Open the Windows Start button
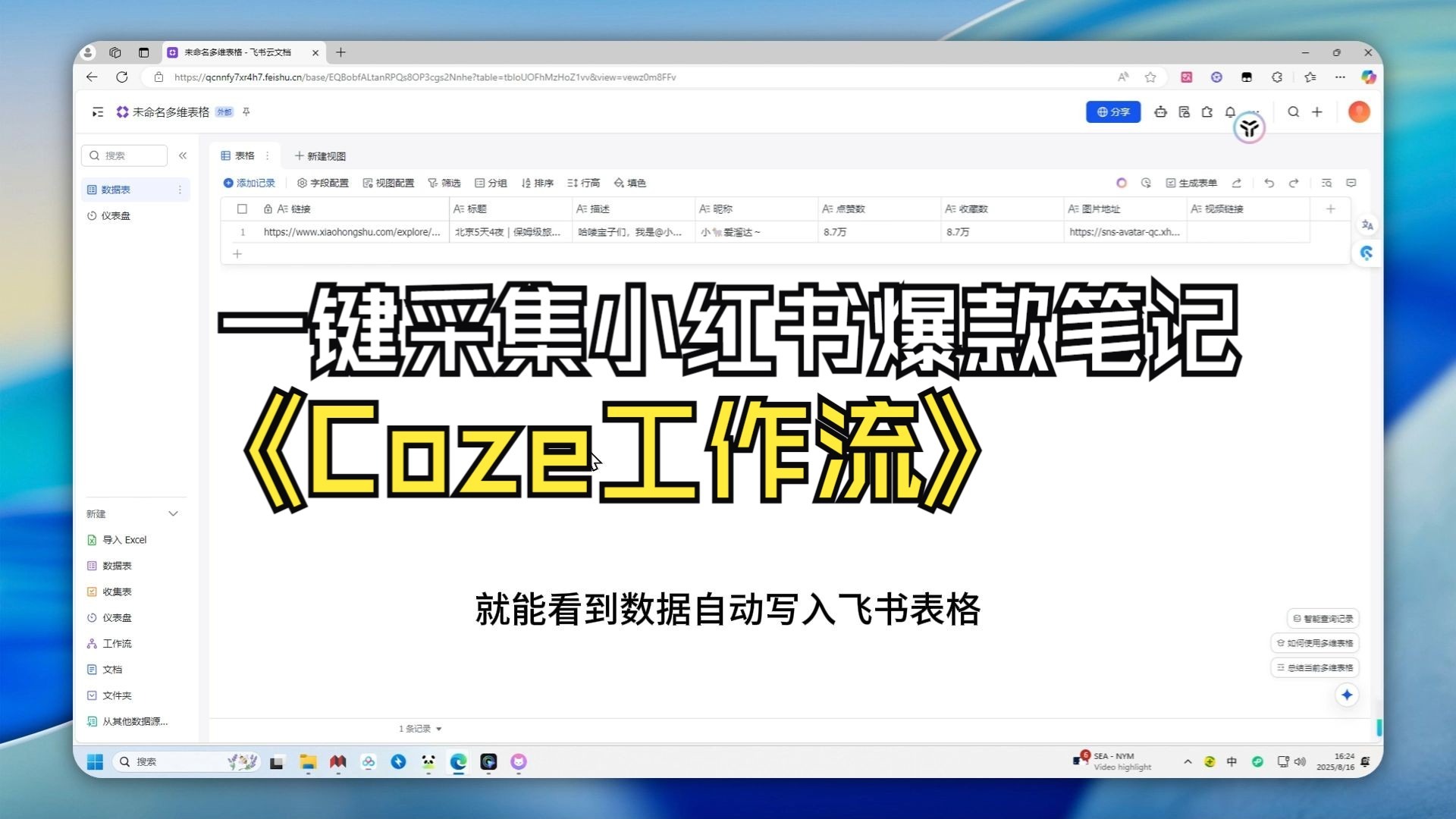 (95, 761)
